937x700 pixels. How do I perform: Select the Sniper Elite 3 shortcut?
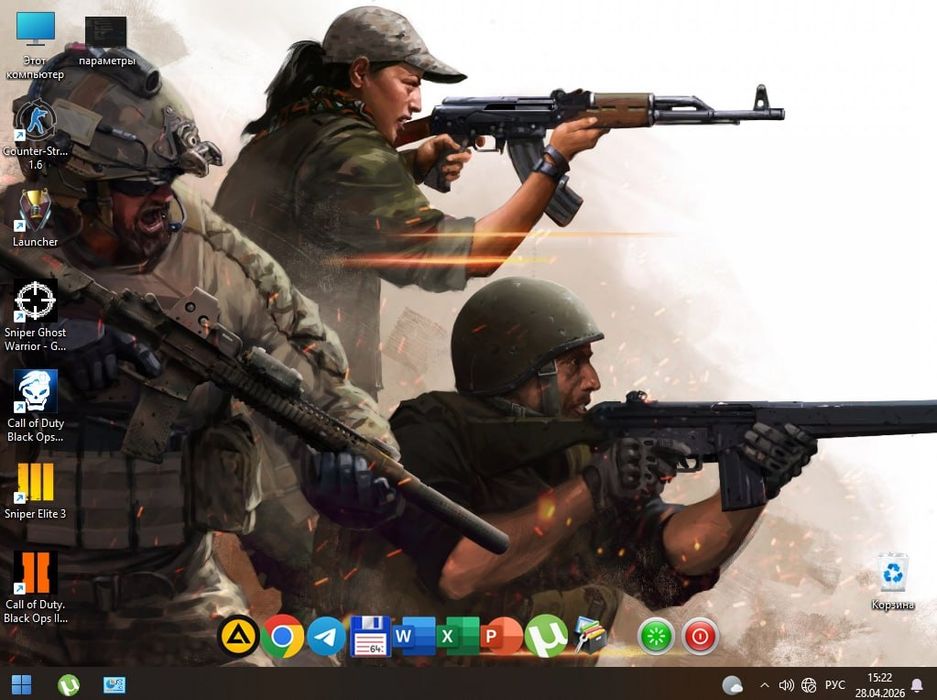click(35, 490)
